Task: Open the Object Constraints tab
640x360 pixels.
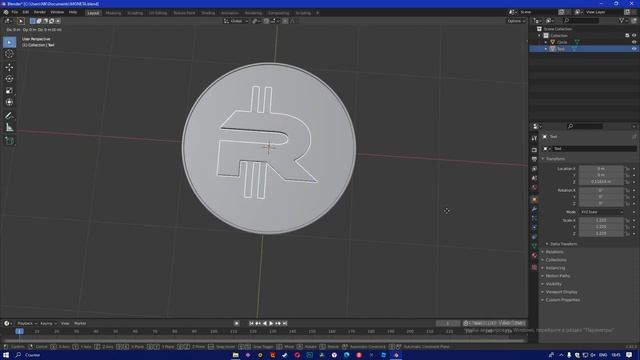Action: [534, 237]
